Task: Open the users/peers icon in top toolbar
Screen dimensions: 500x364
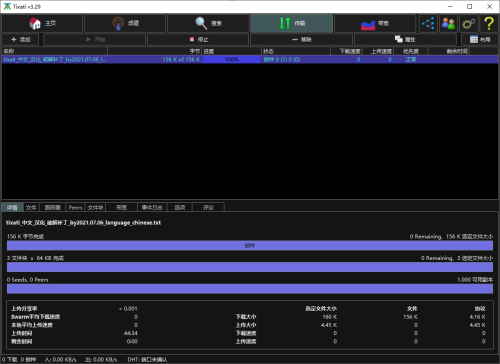Action: click(448, 23)
